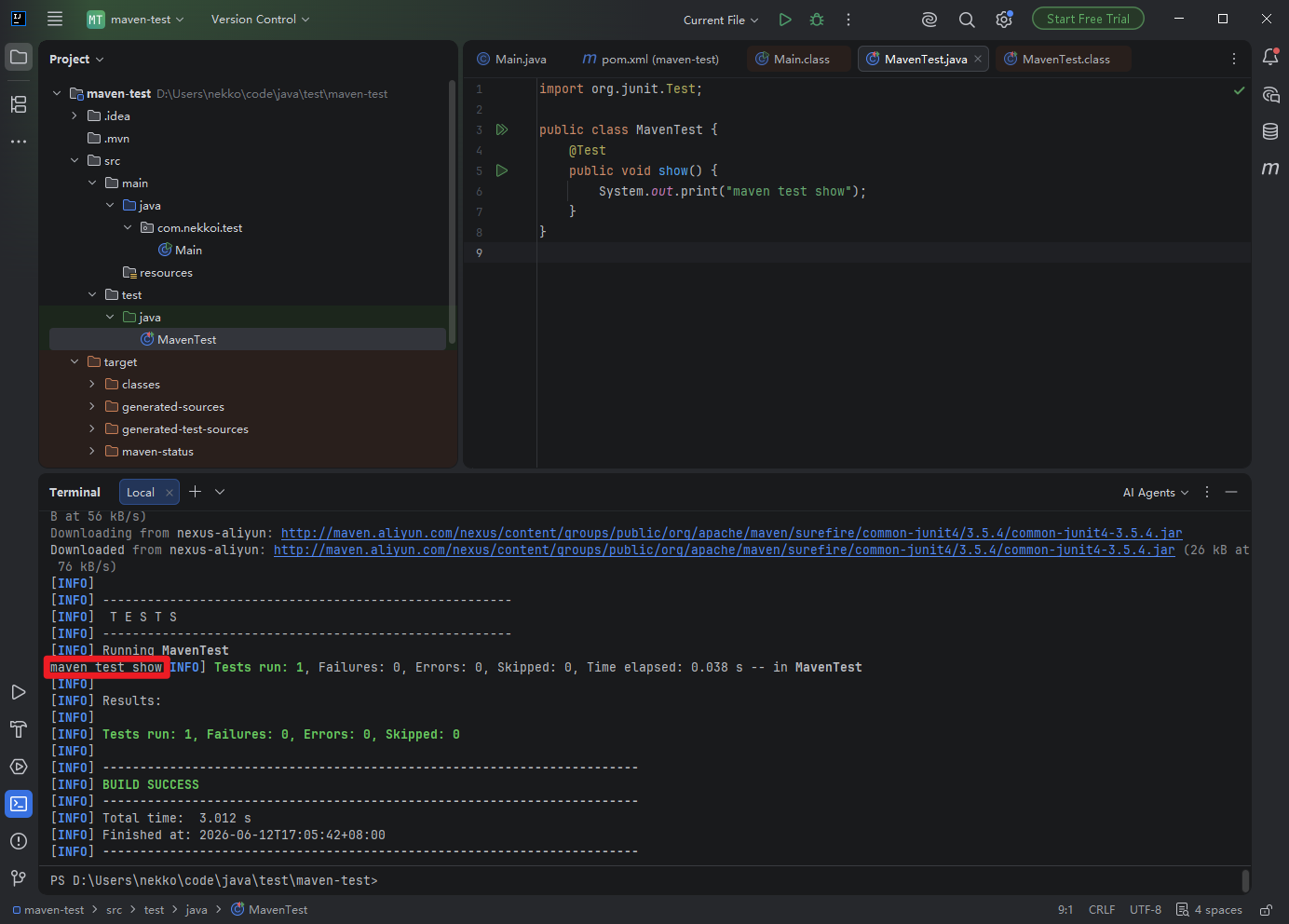Open the common-junit4 jar link after Downloaded

(725, 550)
